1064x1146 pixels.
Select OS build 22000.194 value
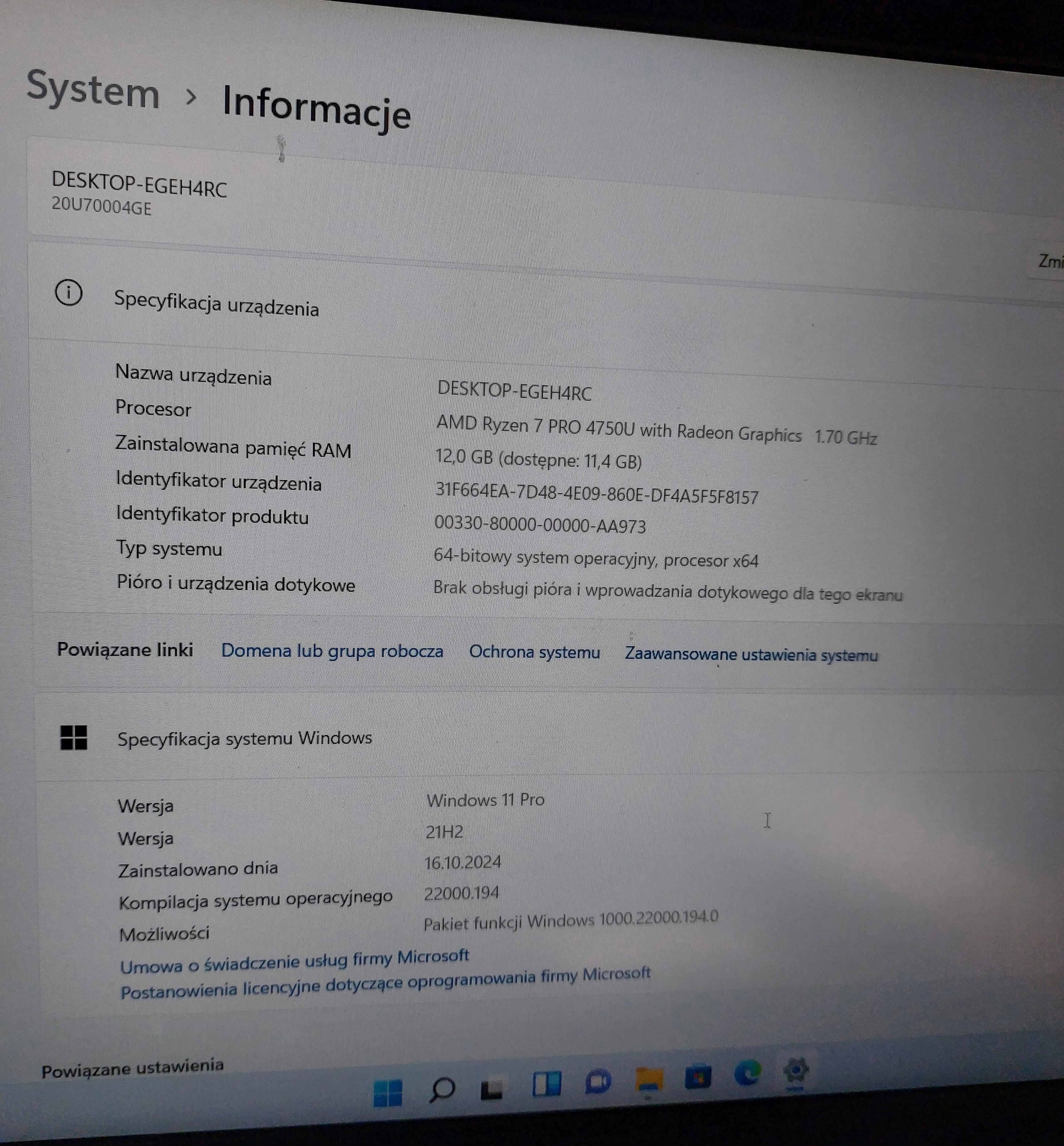coord(462,893)
